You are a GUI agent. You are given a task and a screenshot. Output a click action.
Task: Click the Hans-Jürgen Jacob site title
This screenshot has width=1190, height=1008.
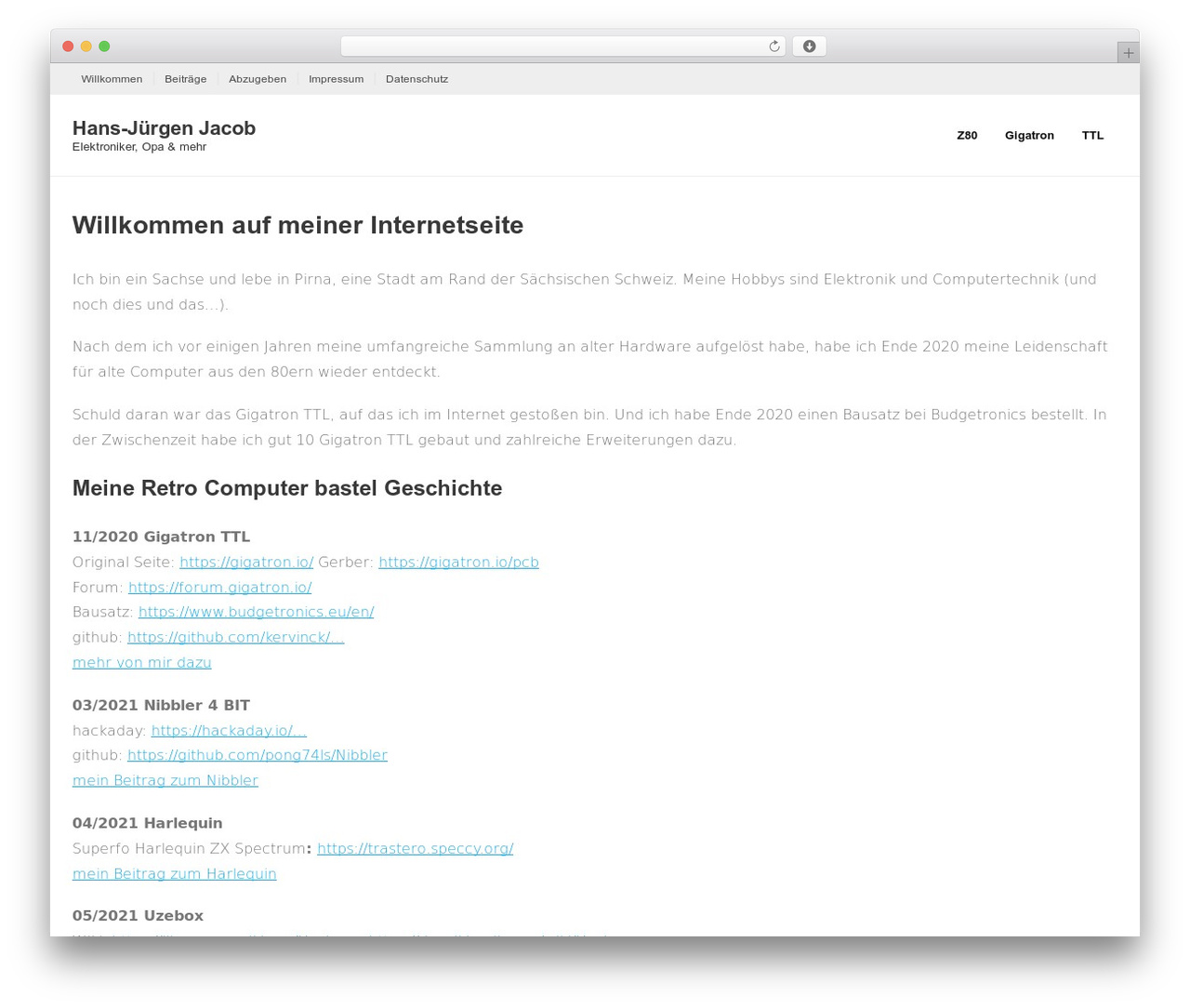tap(164, 128)
